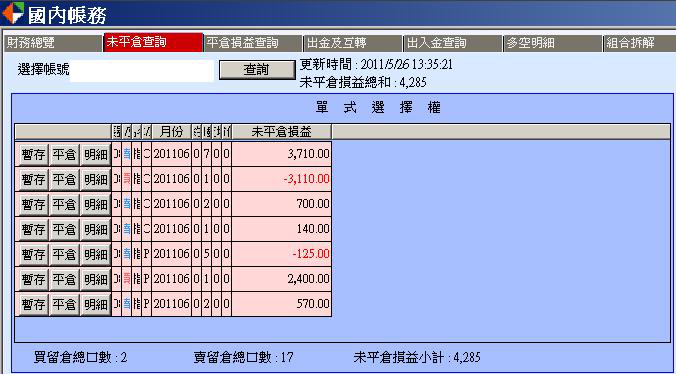Open 明細 for the 570.00 row

(96, 304)
